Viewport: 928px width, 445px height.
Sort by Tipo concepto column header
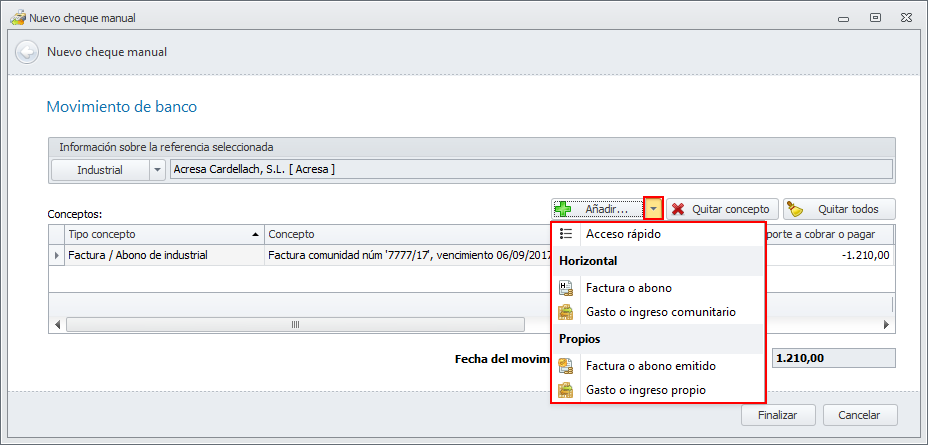pos(164,234)
